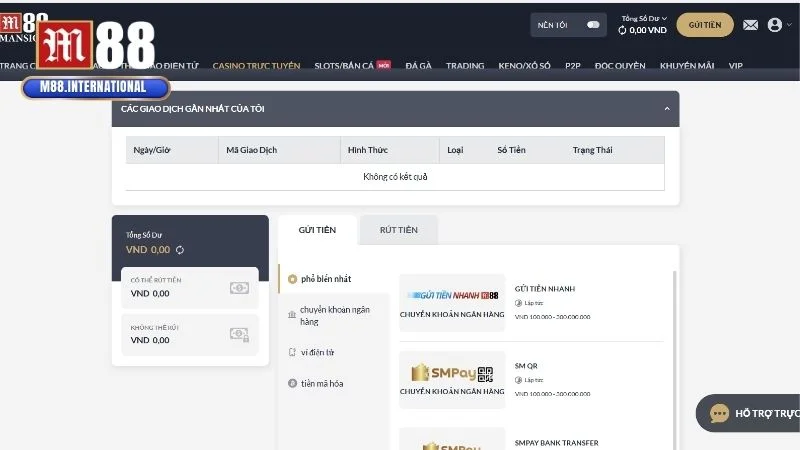
Task: Click the Loại column header
Action: click(x=455, y=150)
